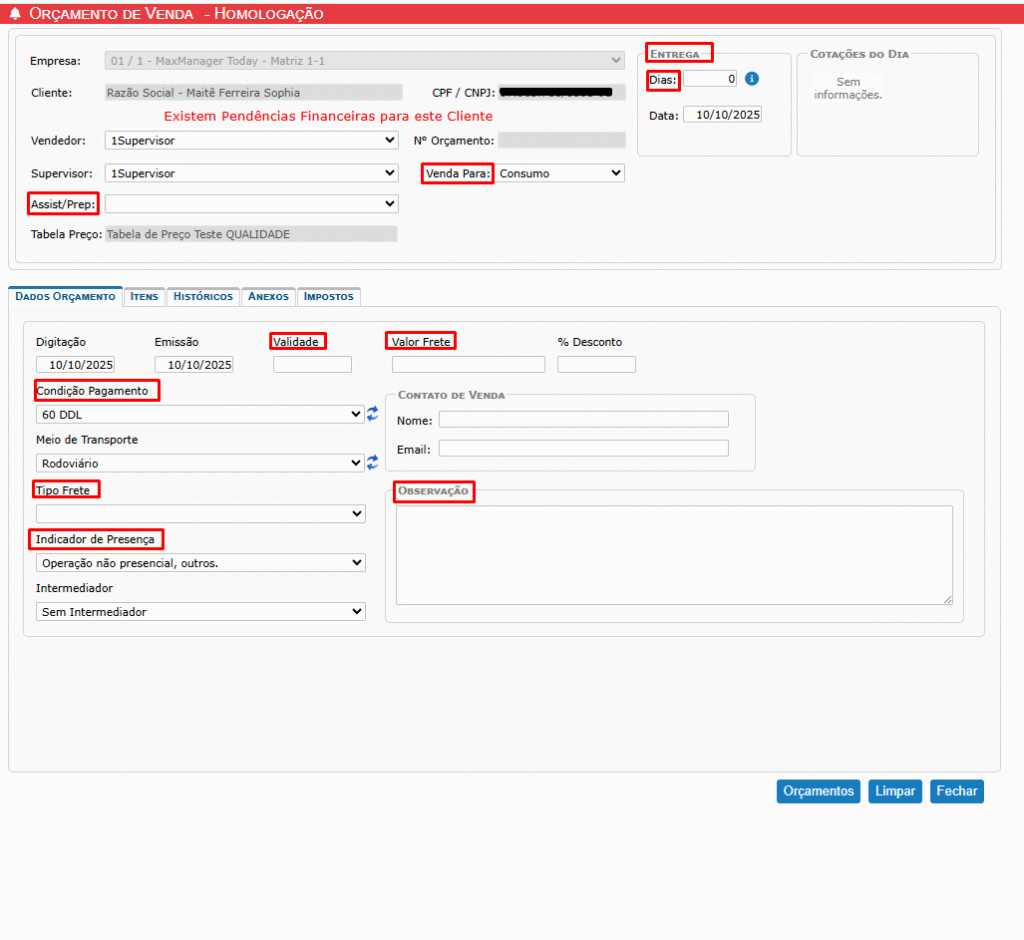Click the Fechar button
This screenshot has height=940, width=1024.
[956, 791]
